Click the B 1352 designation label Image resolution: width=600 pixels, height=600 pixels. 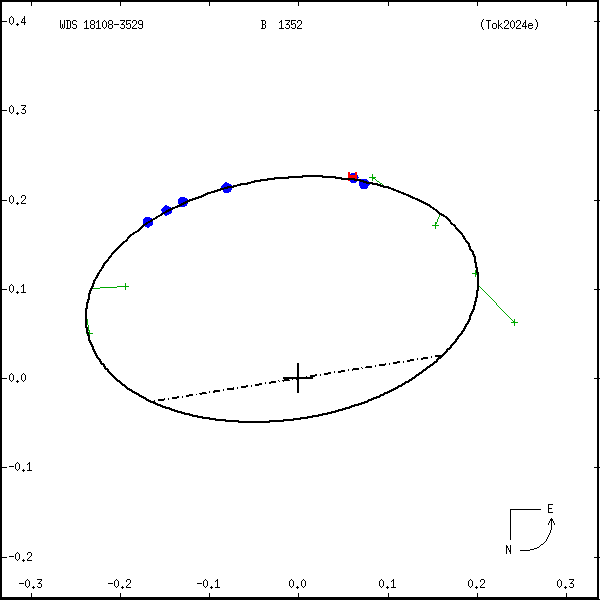pos(281,25)
